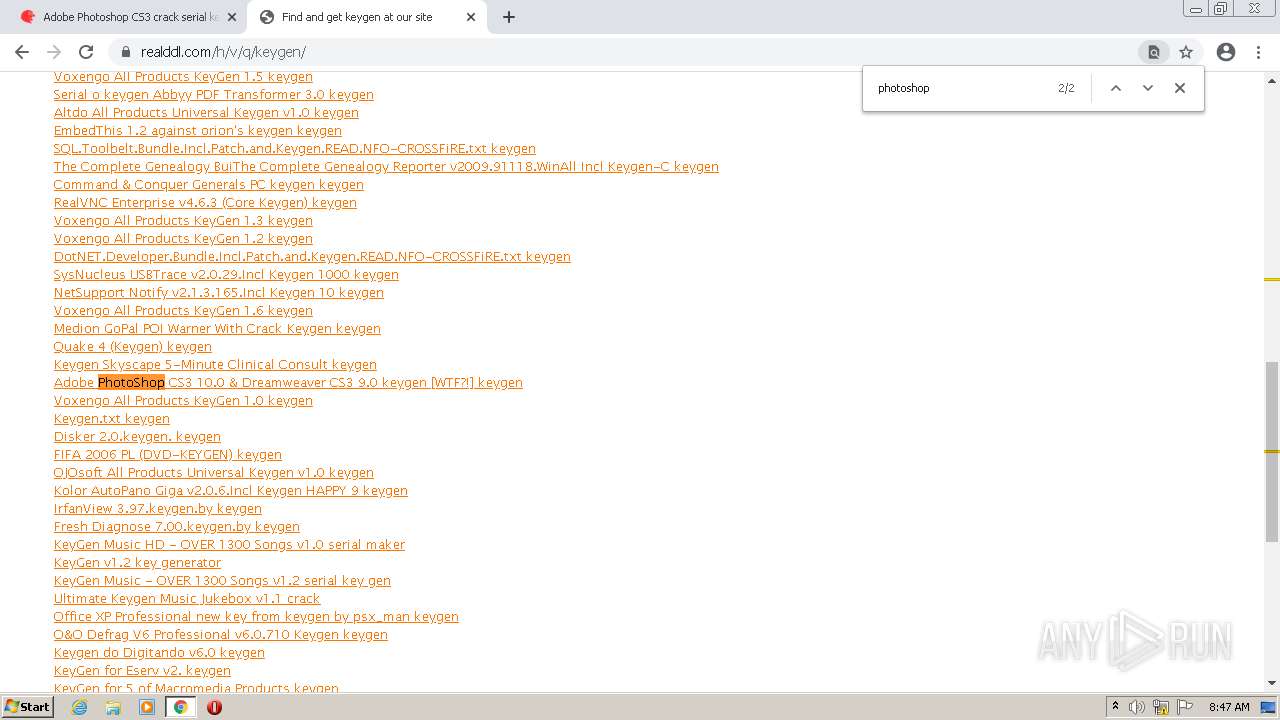This screenshot has height=720, width=1280.
Task: Click the Action Center flag icon
Action: pos(1183,707)
